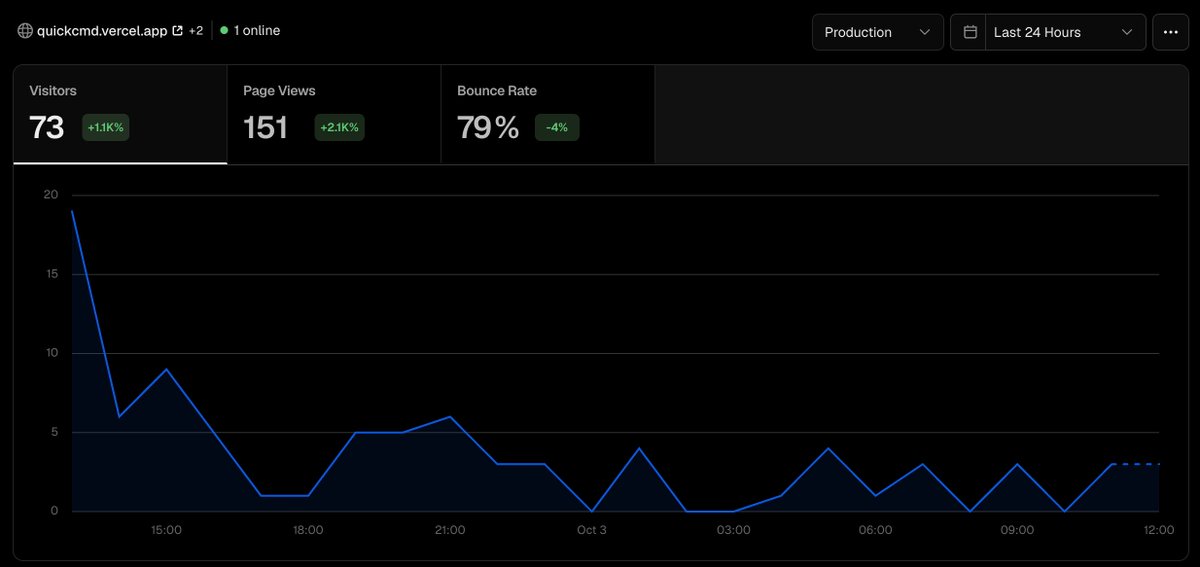Screen dimensions: 1200x567
Task: Click the 20 y-axis label
Action: coord(51,195)
